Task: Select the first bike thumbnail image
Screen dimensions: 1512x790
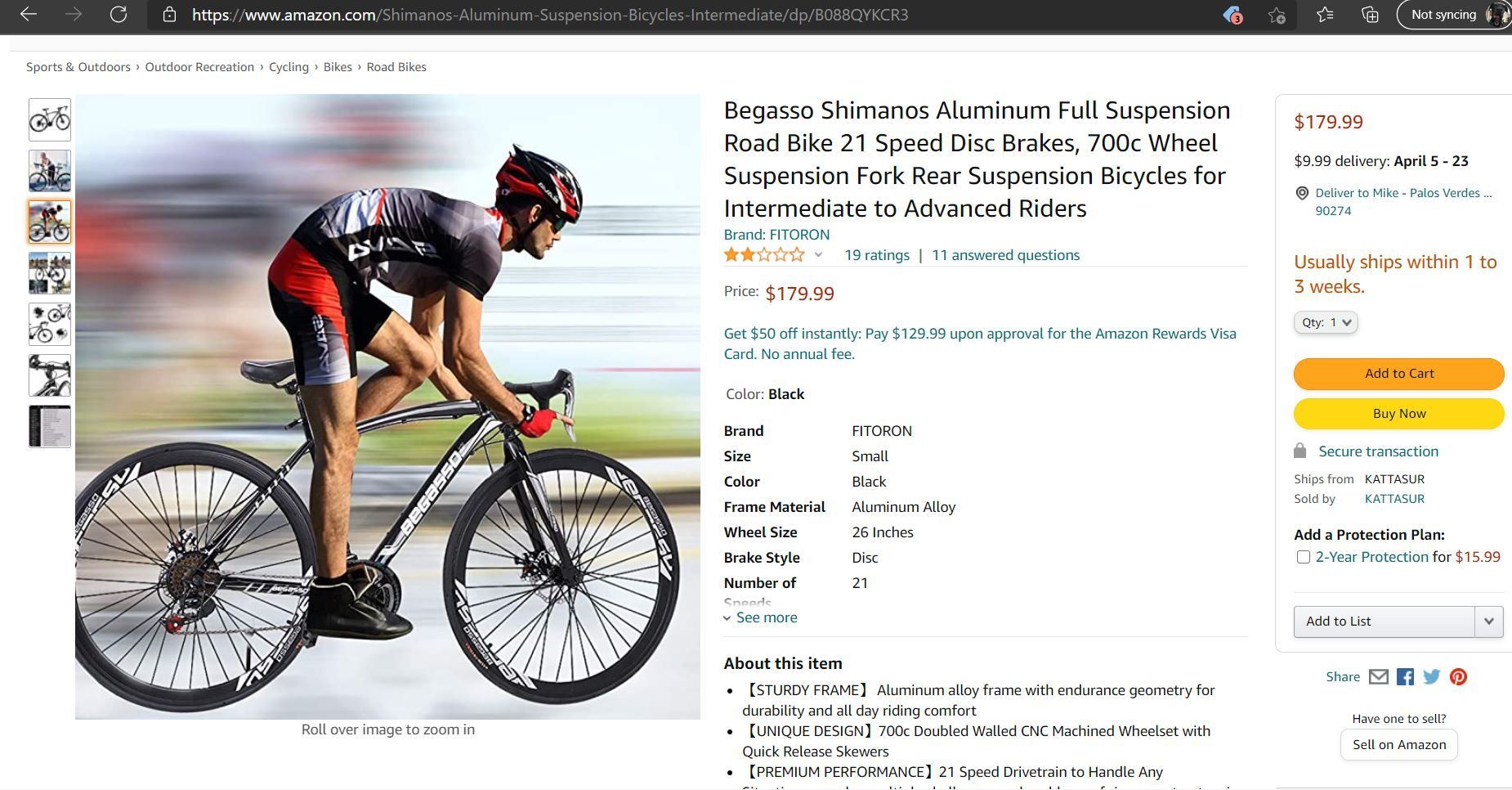Action: click(50, 120)
